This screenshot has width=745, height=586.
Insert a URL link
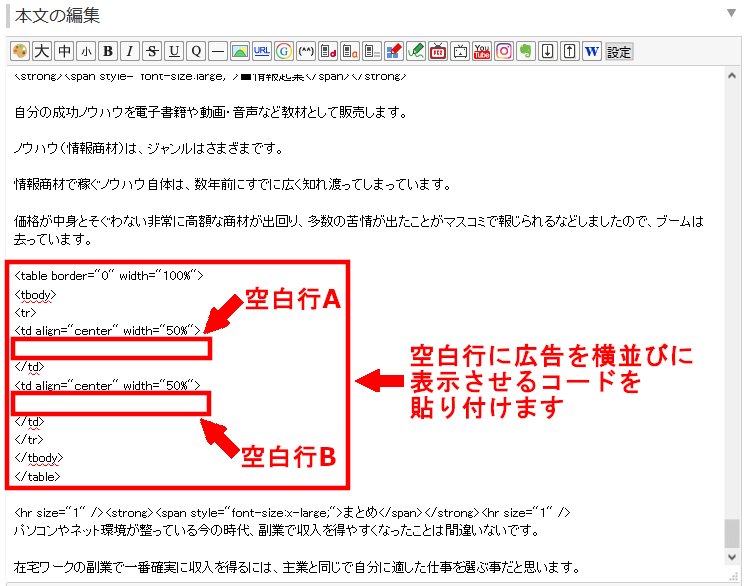point(262,51)
